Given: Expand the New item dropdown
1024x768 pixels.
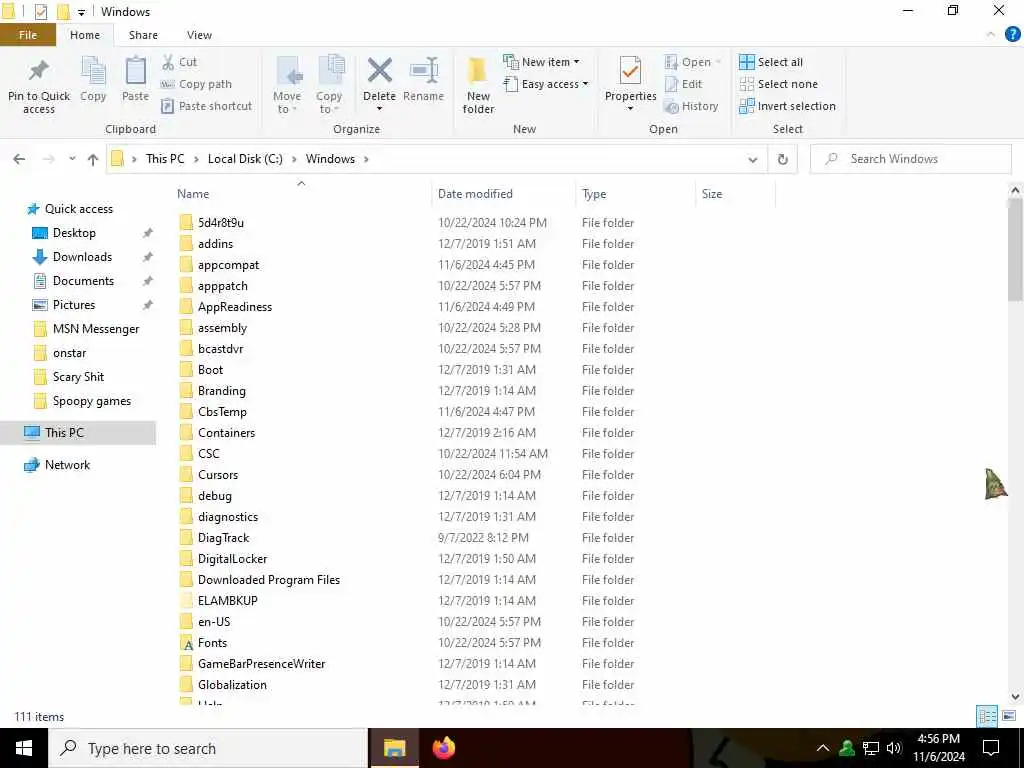Looking at the screenshot, I should [x=577, y=62].
